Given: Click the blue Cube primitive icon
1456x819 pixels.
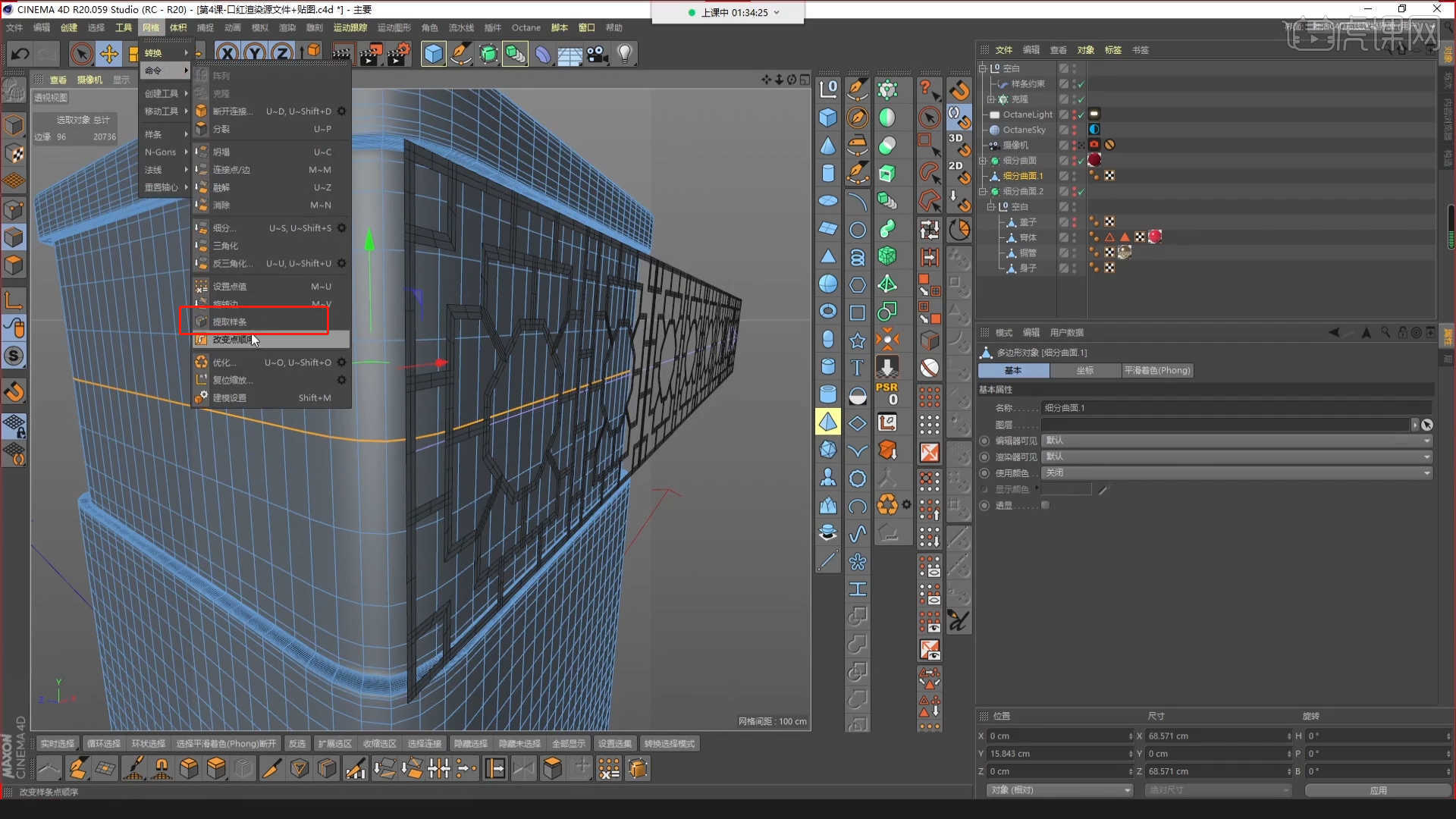Looking at the screenshot, I should tap(433, 54).
